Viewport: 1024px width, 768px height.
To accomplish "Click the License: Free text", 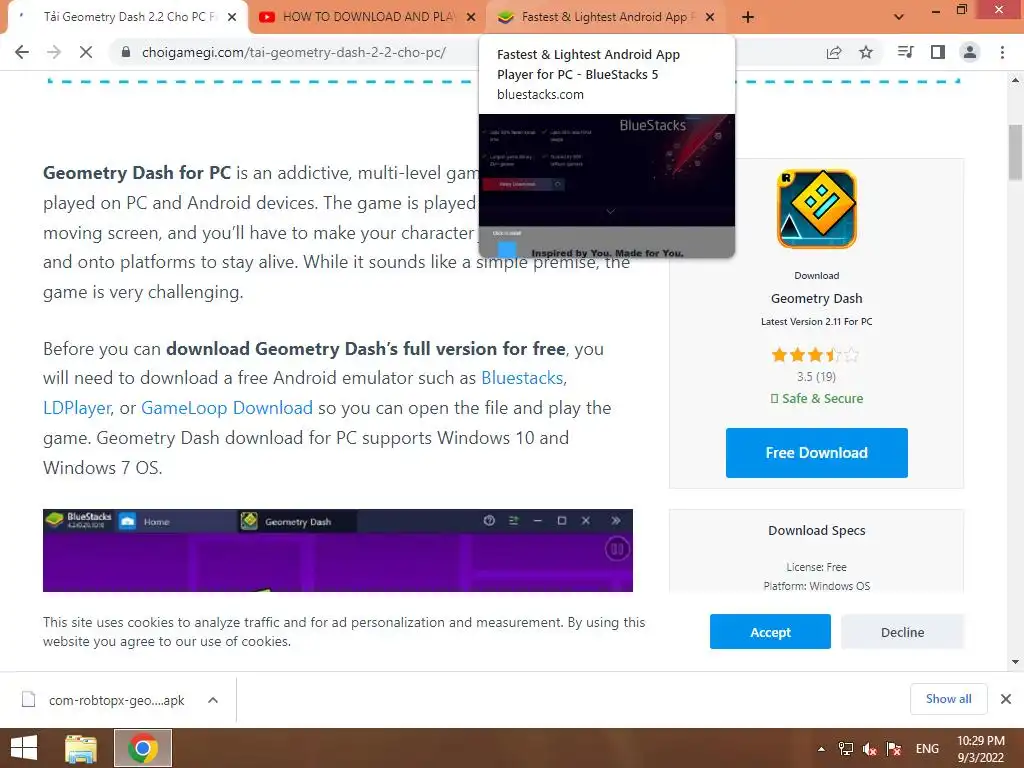I will [816, 567].
